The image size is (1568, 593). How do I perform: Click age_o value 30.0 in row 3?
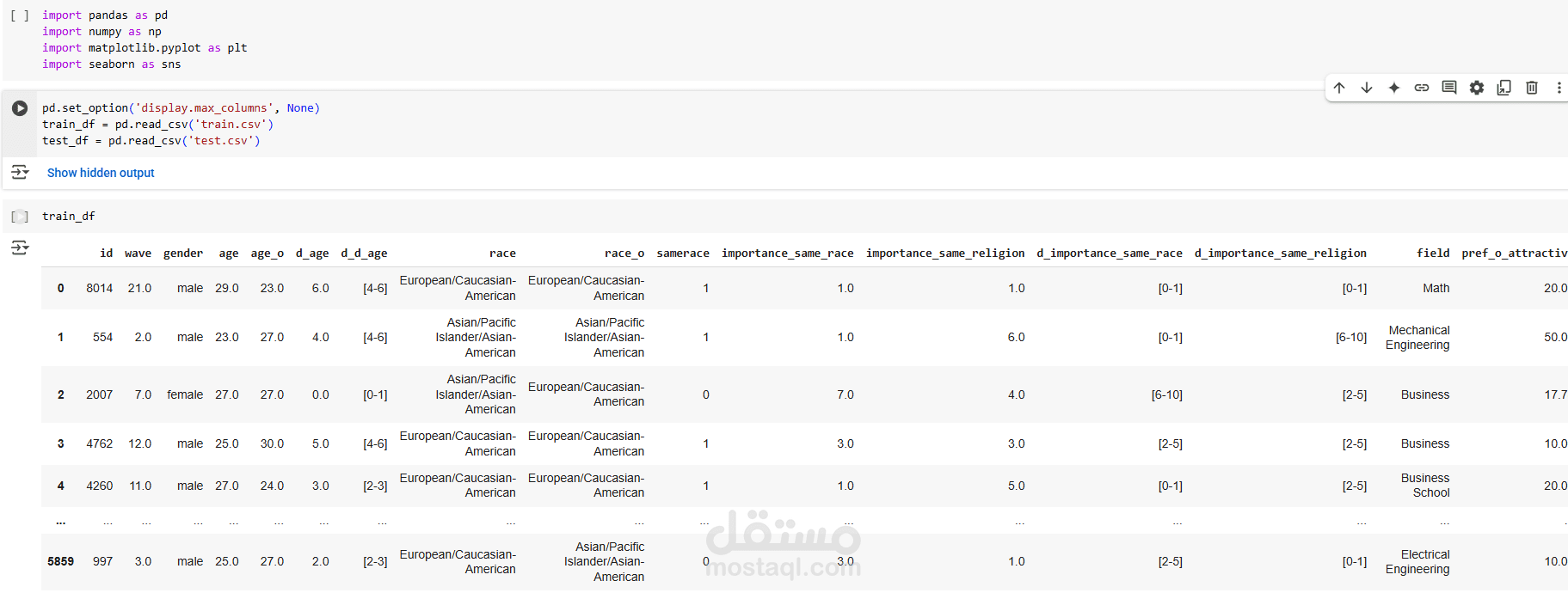(x=272, y=443)
